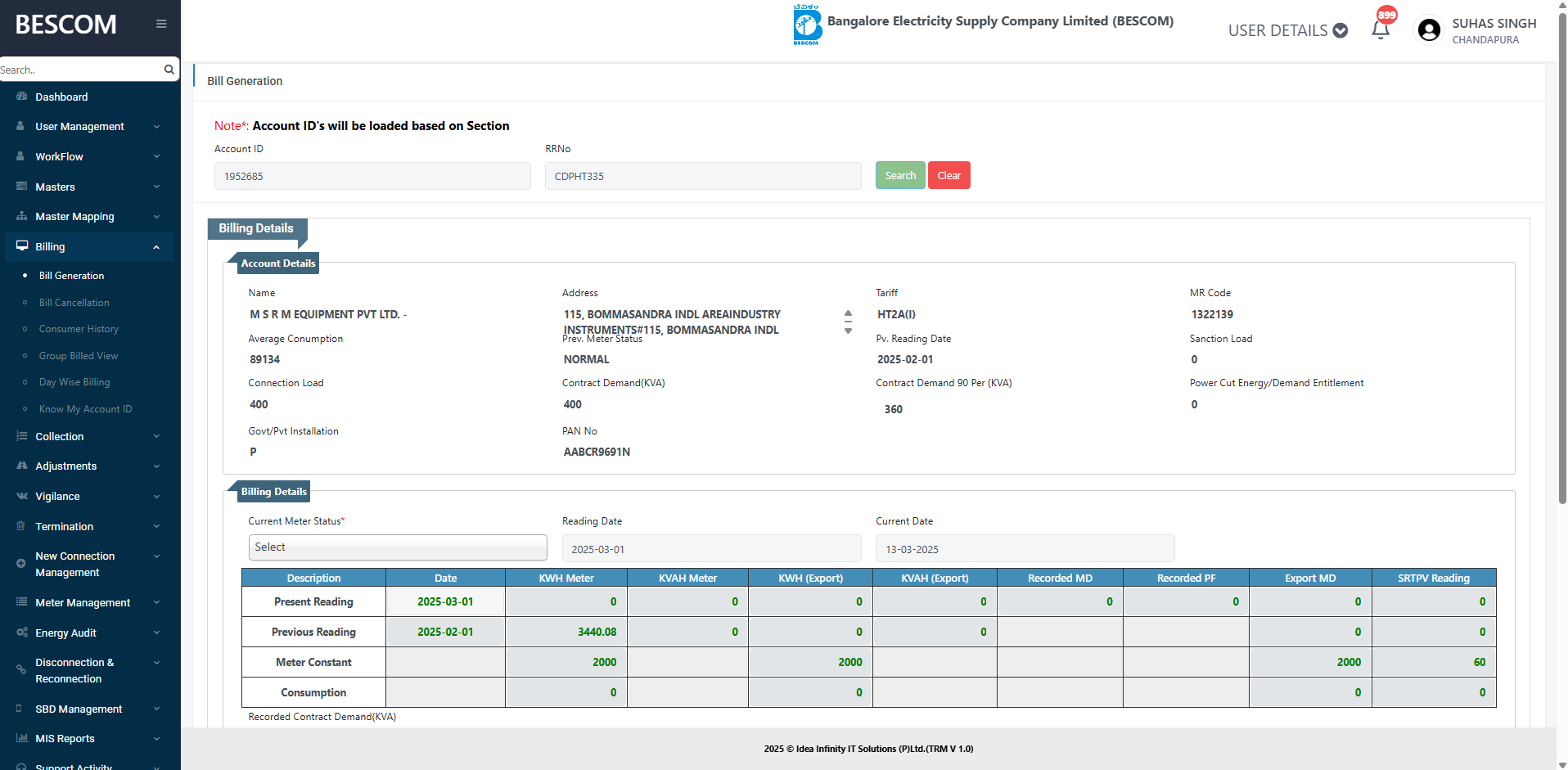Open Bill Generation submenu item
This screenshot has height=770, width=1568.
pos(72,276)
